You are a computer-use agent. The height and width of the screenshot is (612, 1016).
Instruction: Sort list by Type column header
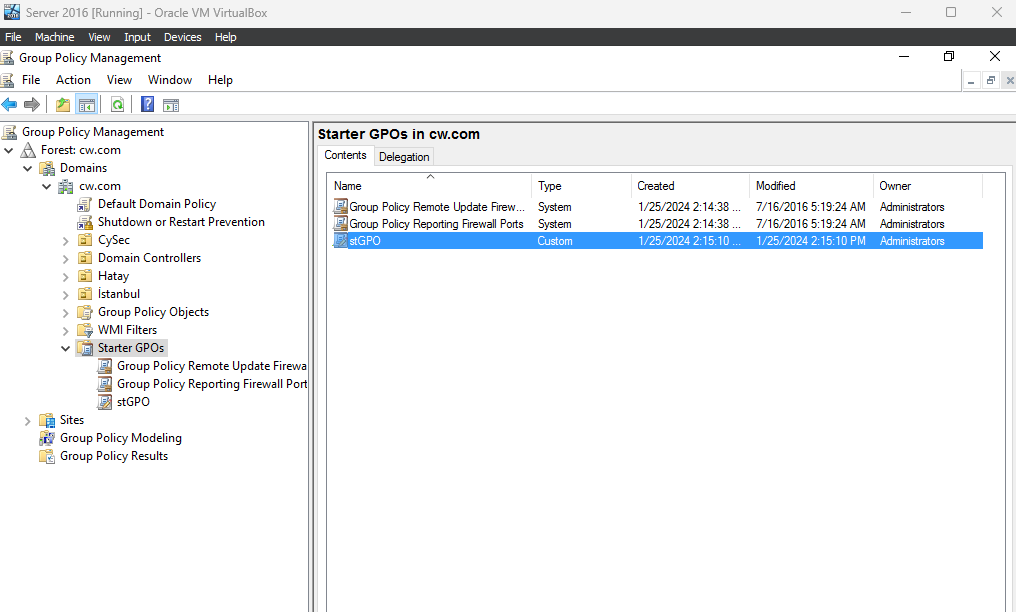tap(581, 186)
